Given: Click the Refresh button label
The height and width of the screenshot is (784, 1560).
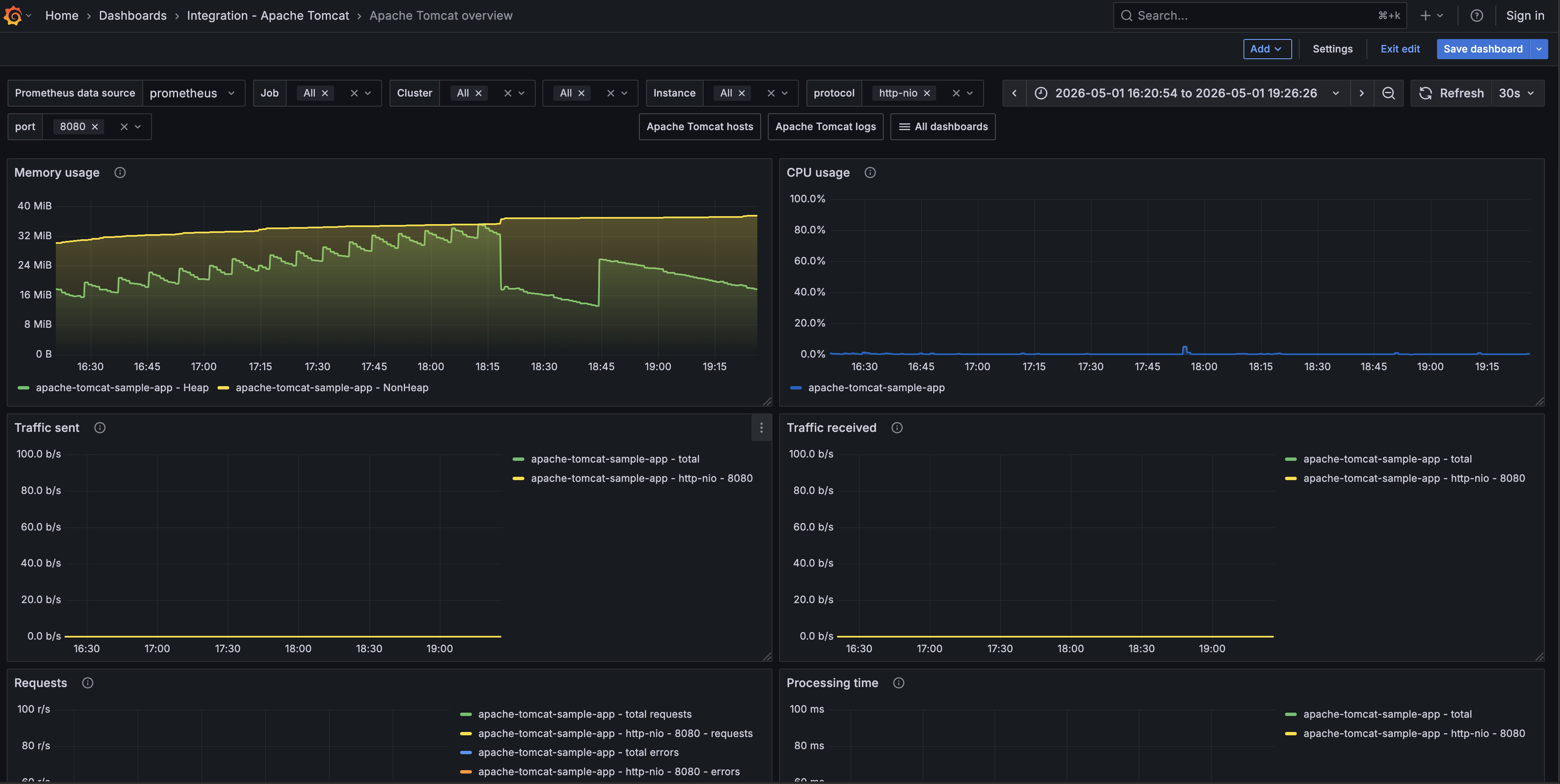Looking at the screenshot, I should pyautogui.click(x=1461, y=93).
